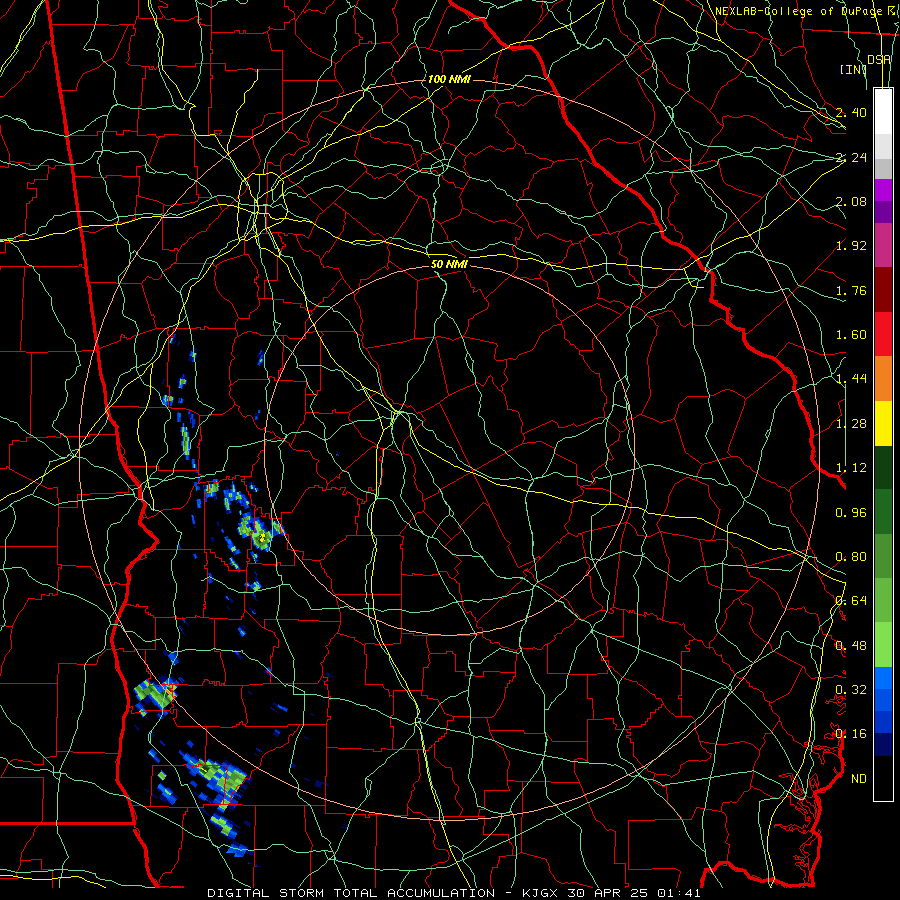900x900 pixels.
Task: Pick the bright magenta legend swatch
Action: tap(883, 190)
